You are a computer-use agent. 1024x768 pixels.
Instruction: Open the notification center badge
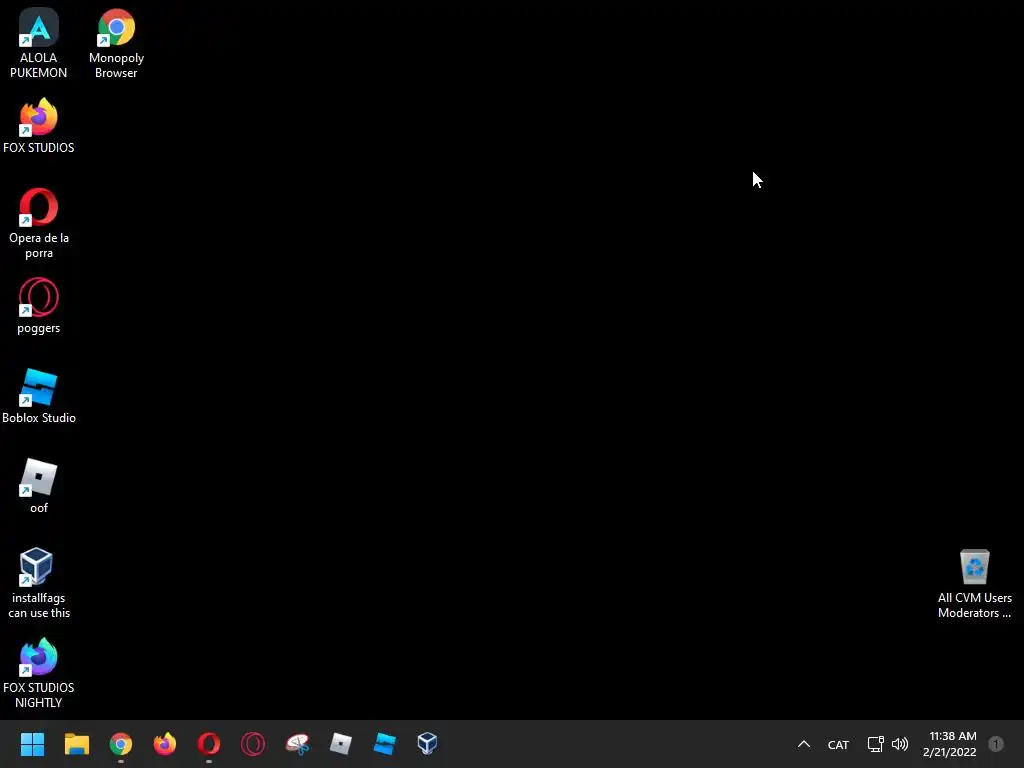996,744
